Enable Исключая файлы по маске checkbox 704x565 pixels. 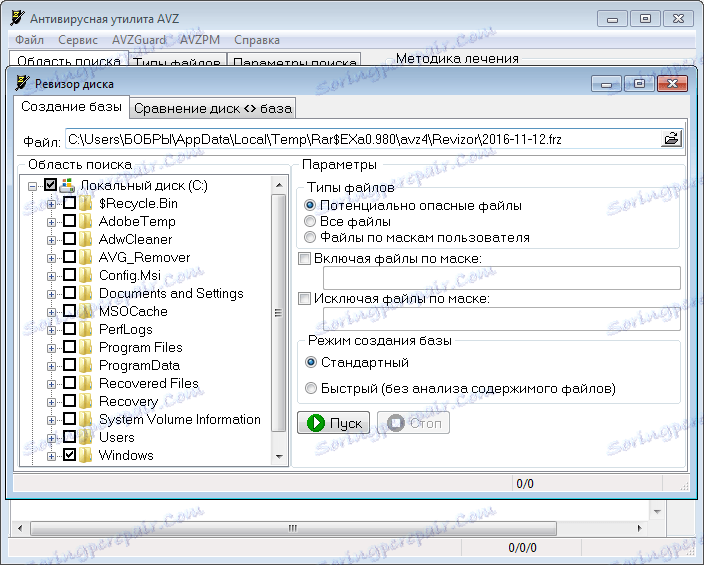click(304, 299)
